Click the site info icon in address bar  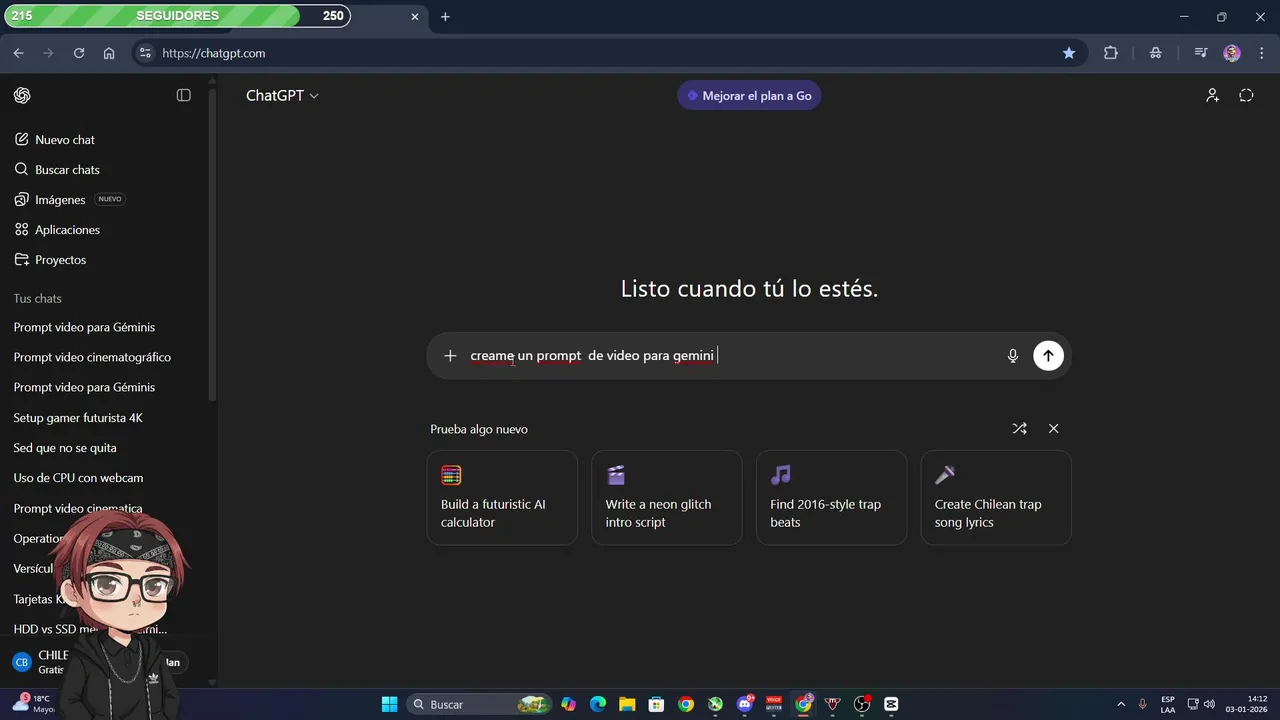pyautogui.click(x=145, y=53)
